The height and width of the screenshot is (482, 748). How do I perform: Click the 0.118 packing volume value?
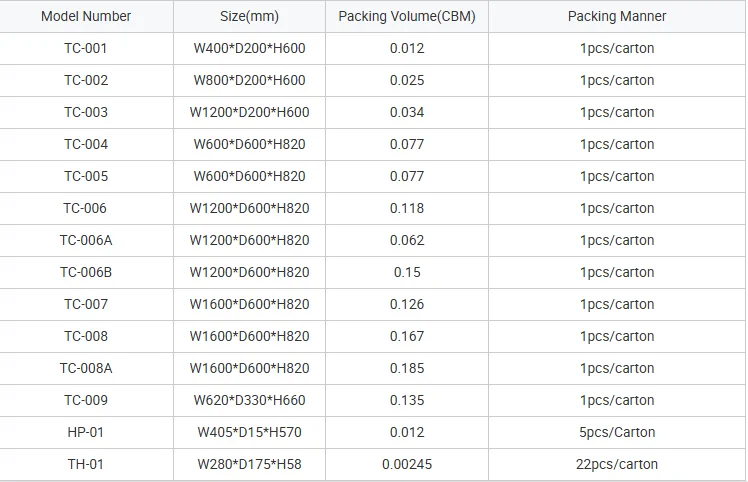(x=407, y=208)
